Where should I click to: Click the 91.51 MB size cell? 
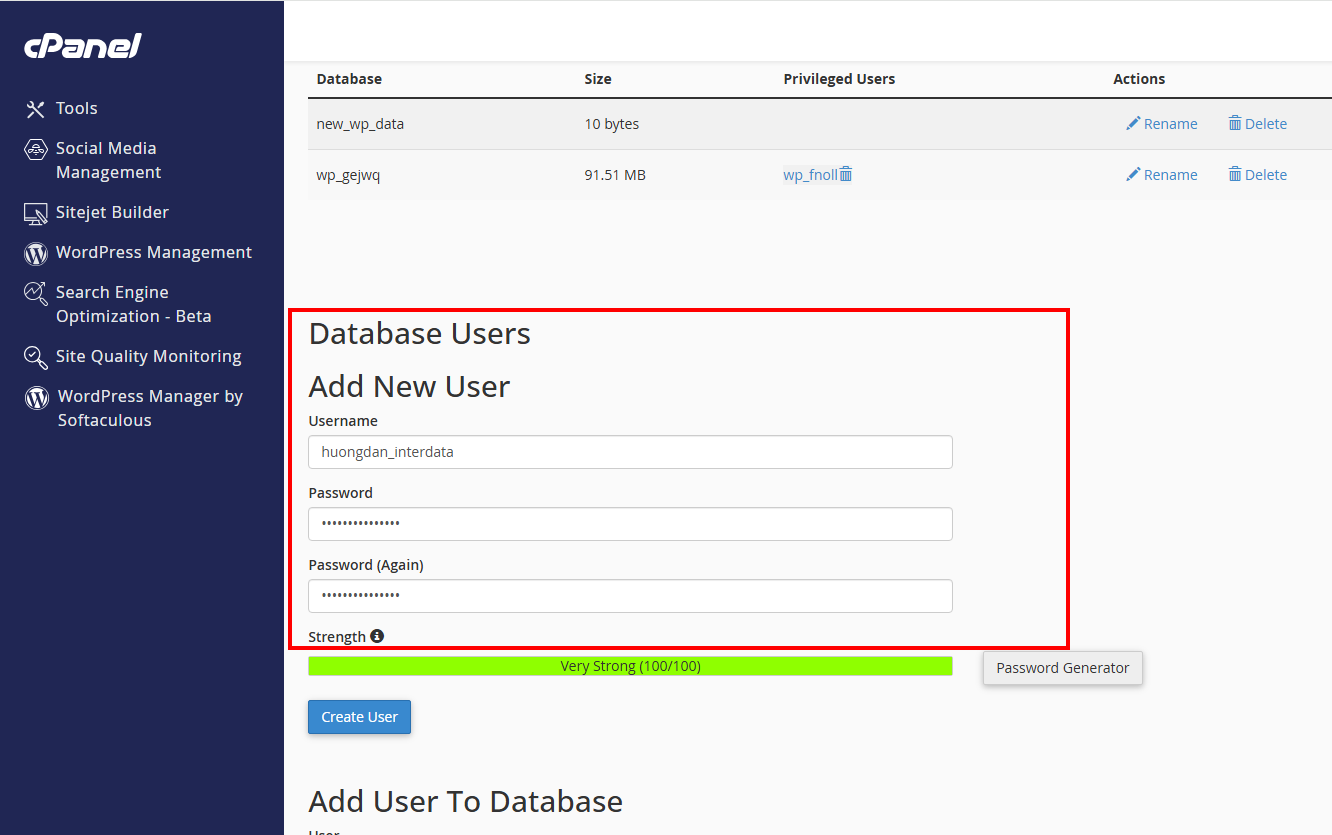tap(615, 175)
